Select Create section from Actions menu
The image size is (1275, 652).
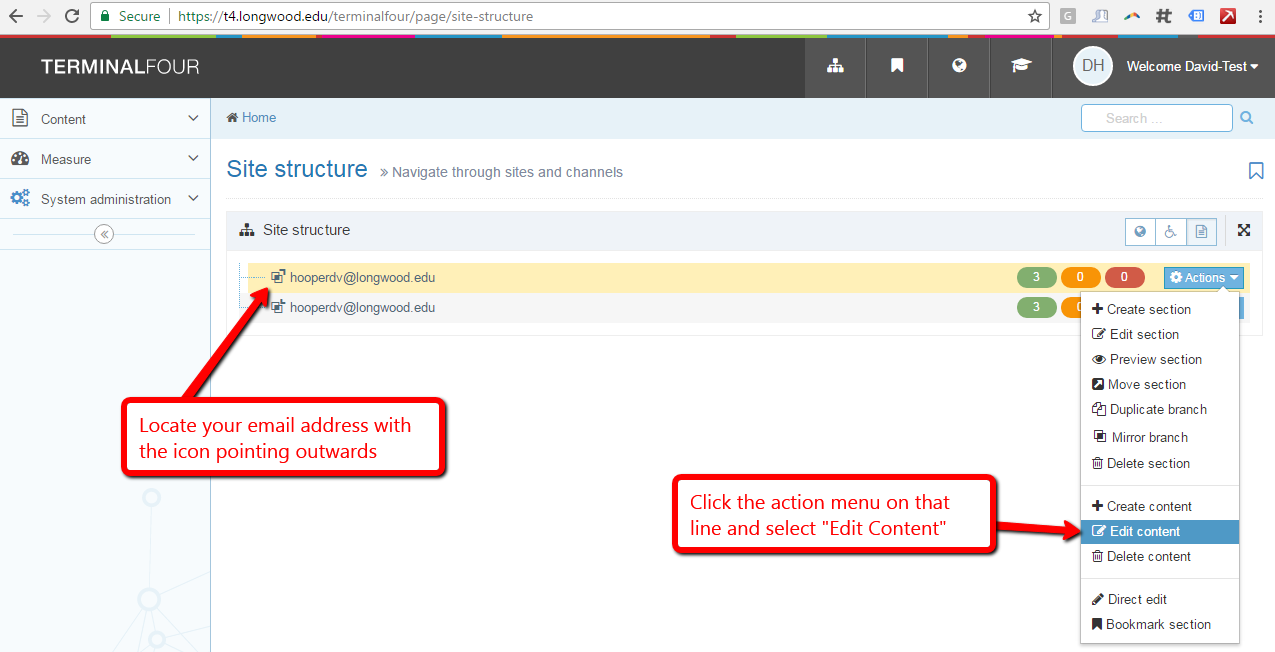pyautogui.click(x=1160, y=309)
